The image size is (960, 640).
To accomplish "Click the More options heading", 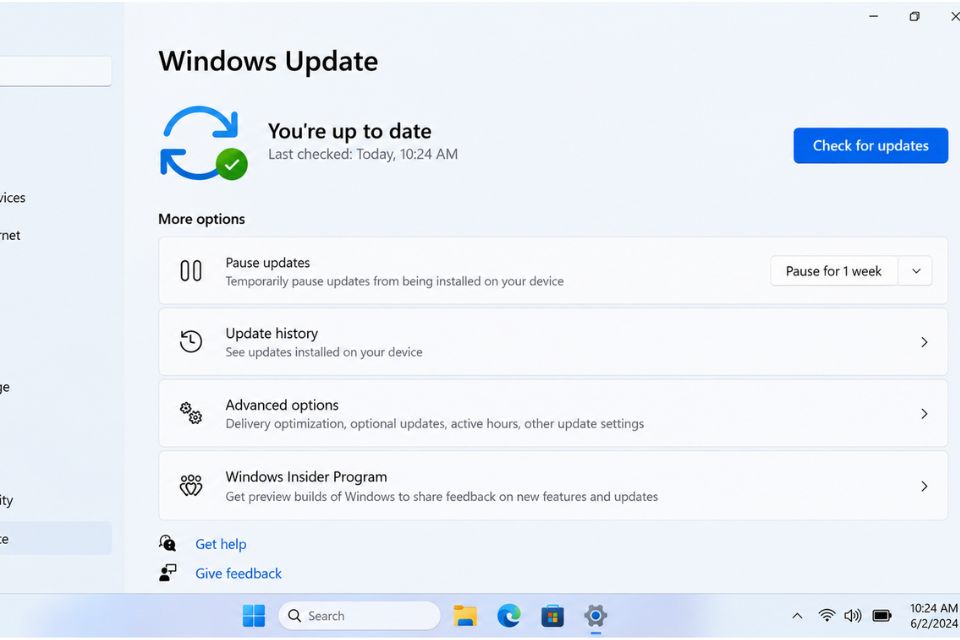I will point(201,219).
